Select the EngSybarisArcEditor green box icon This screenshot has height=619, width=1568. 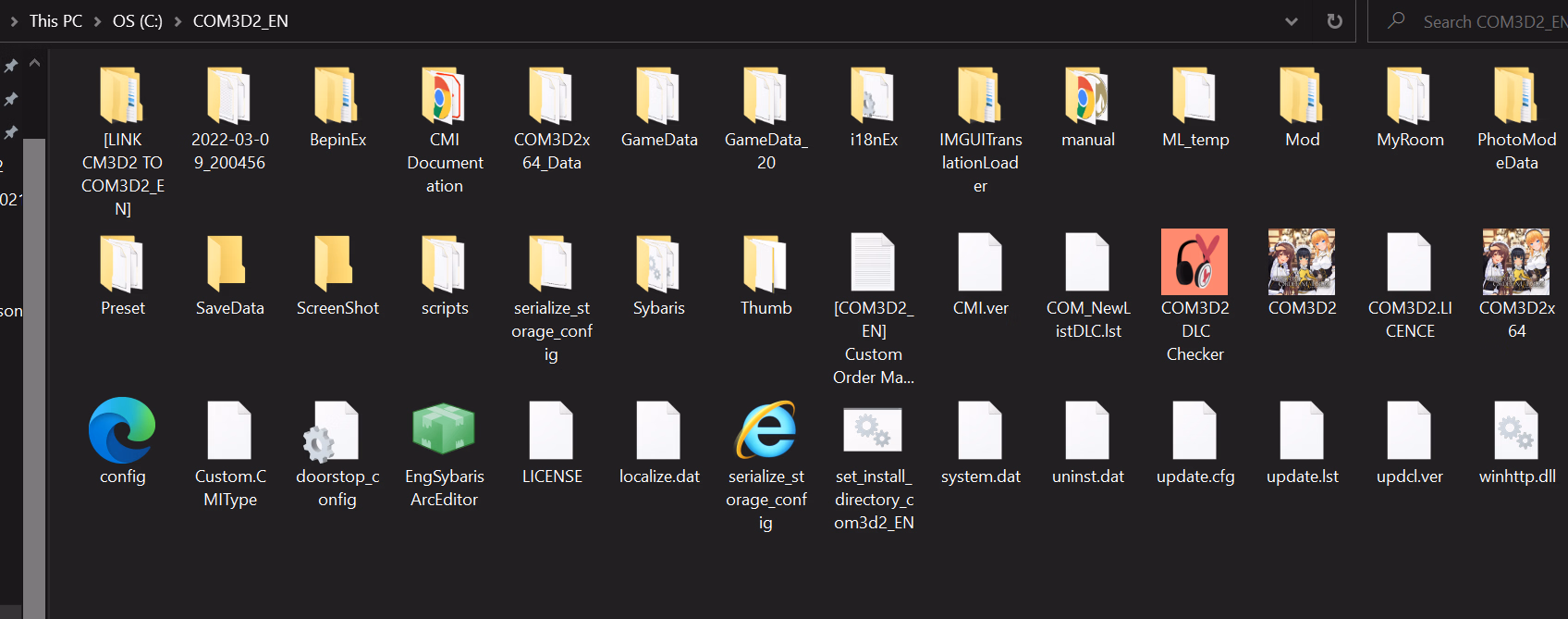click(444, 431)
